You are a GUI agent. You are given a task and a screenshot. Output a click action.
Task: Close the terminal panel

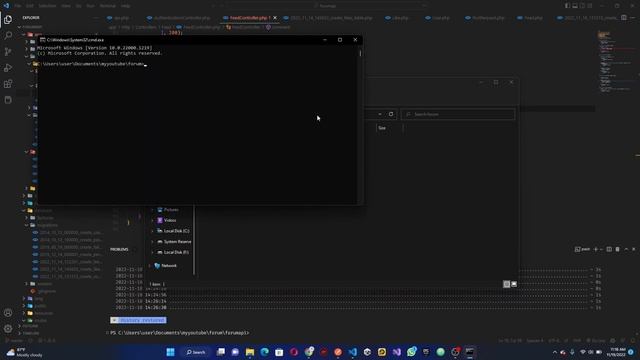pyautogui.click(x=634, y=249)
